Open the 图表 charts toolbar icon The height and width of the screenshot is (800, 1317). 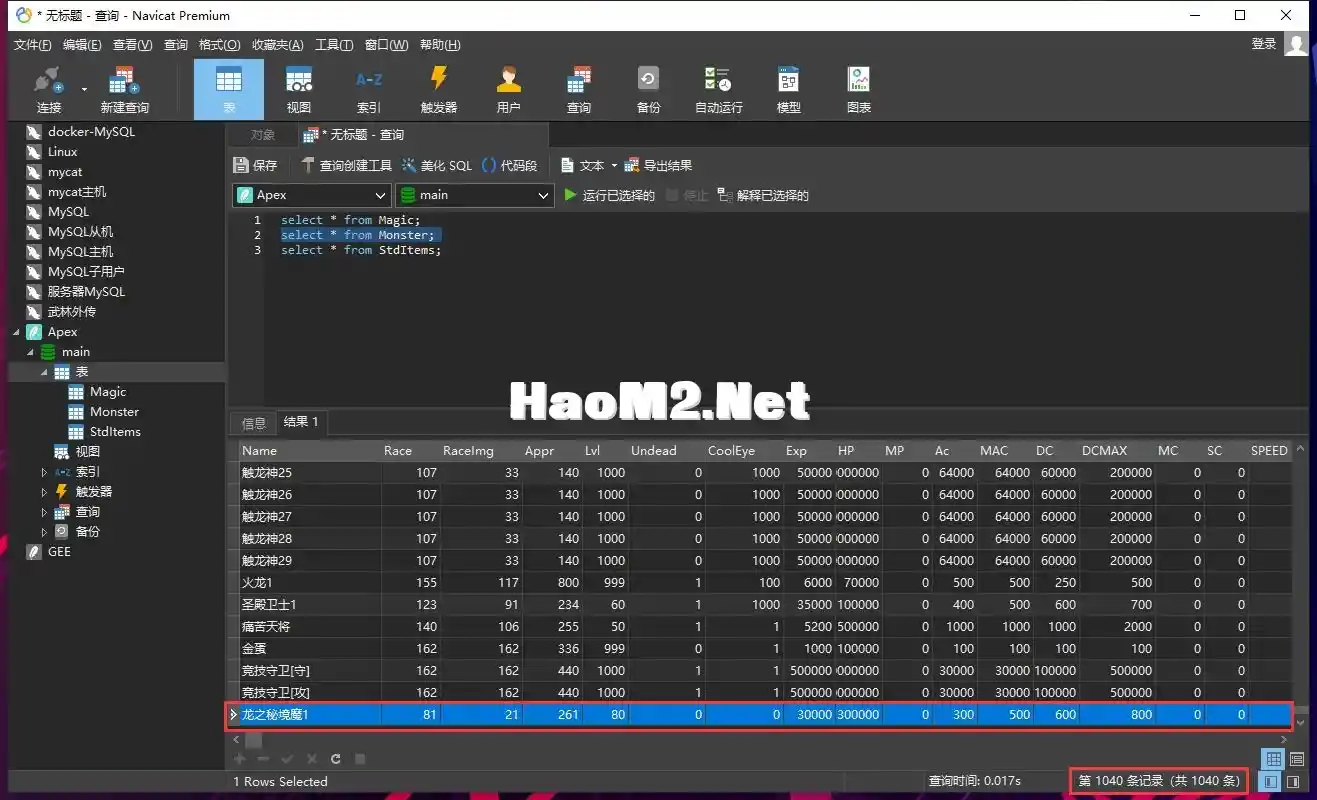(858, 90)
